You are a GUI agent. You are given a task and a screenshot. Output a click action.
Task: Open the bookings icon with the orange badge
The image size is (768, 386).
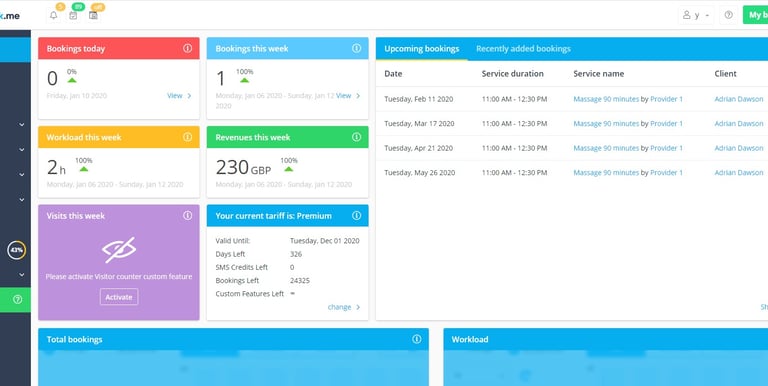[93, 15]
